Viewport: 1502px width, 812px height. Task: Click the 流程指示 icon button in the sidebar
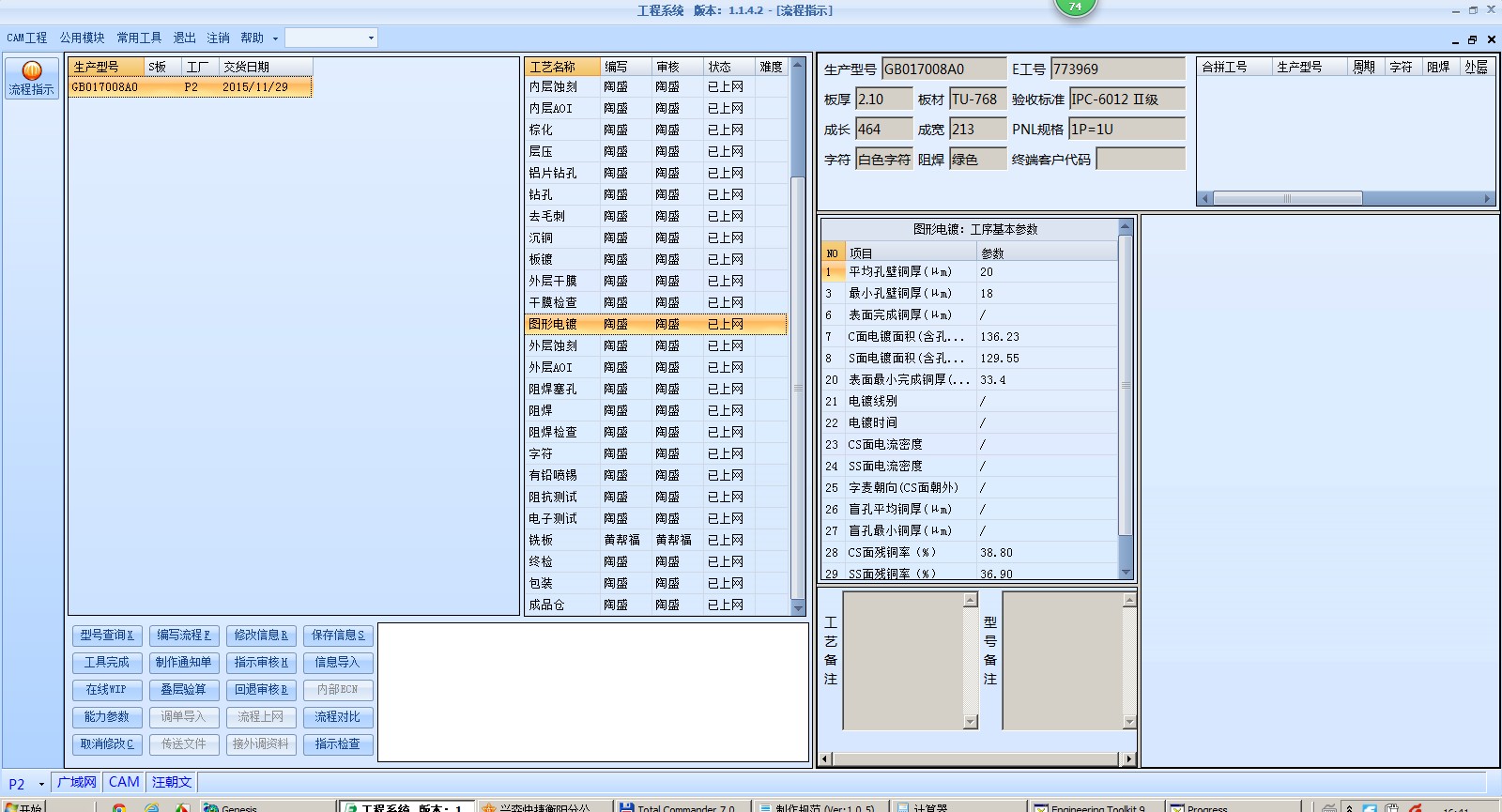point(32,78)
